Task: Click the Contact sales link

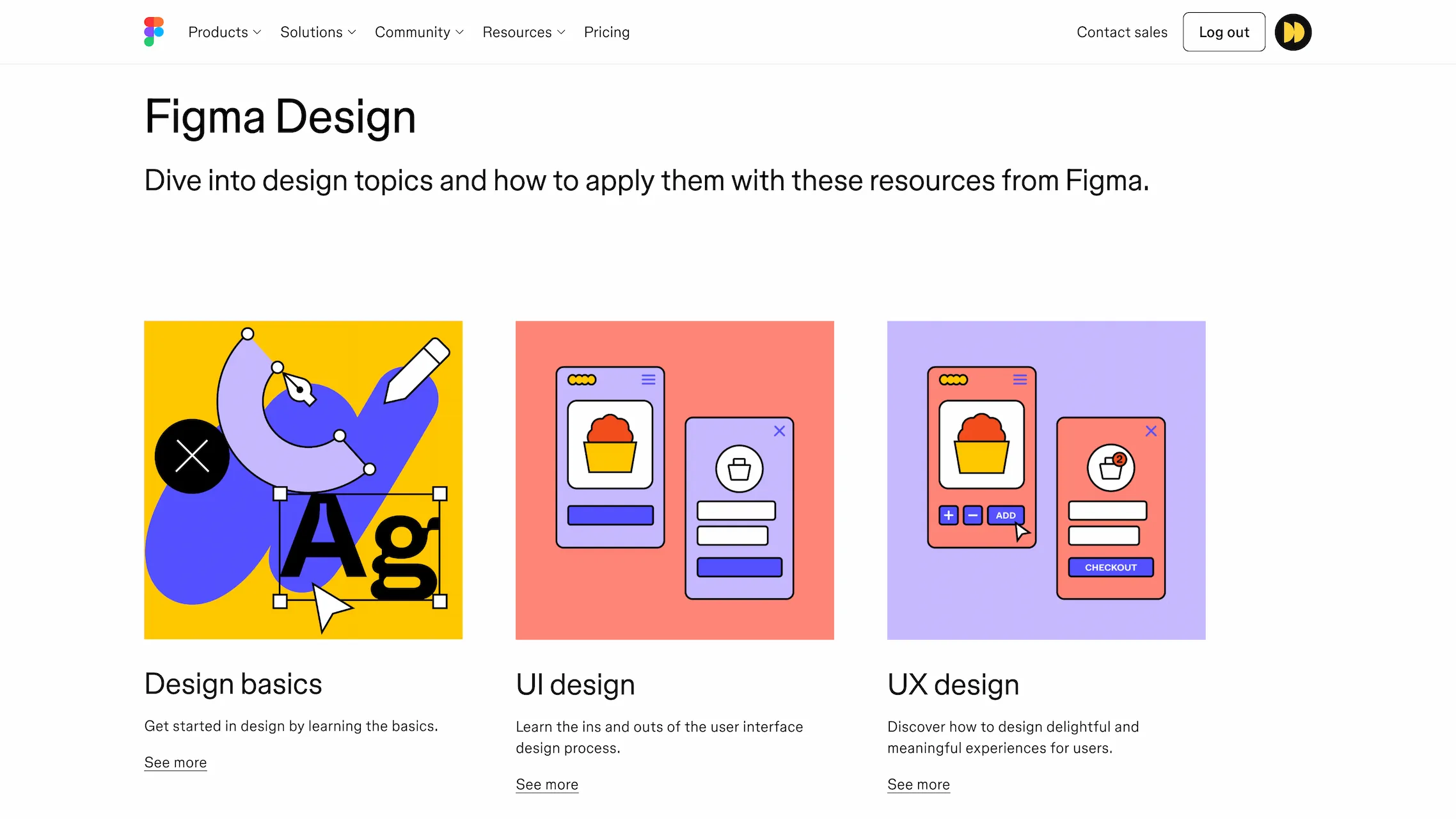Action: [x=1122, y=32]
